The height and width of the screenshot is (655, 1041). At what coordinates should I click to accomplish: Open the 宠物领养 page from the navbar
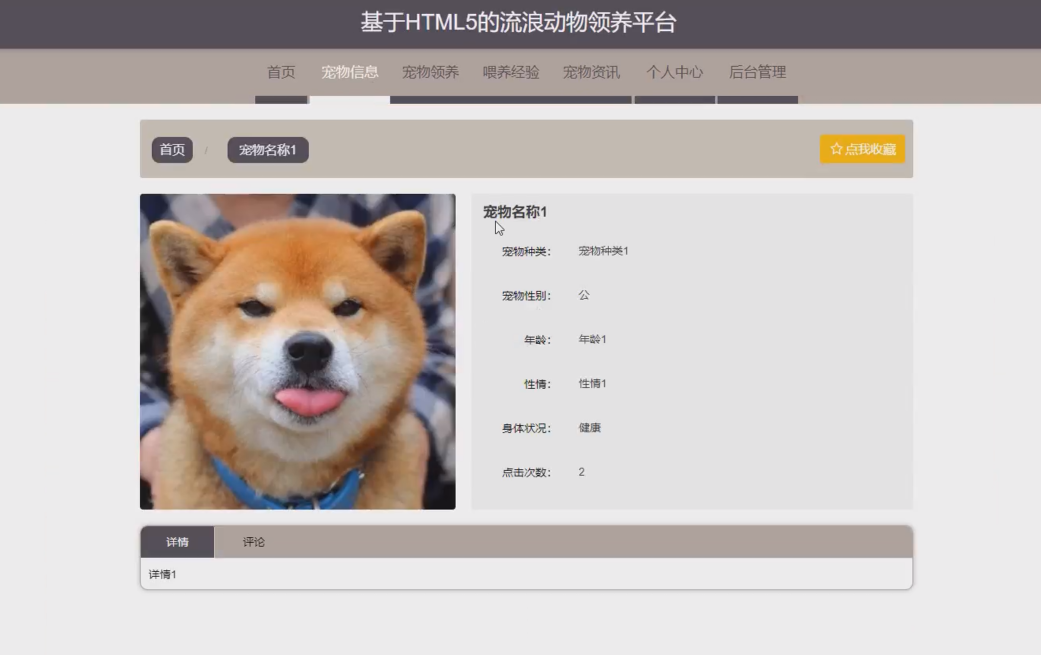pyautogui.click(x=429, y=71)
